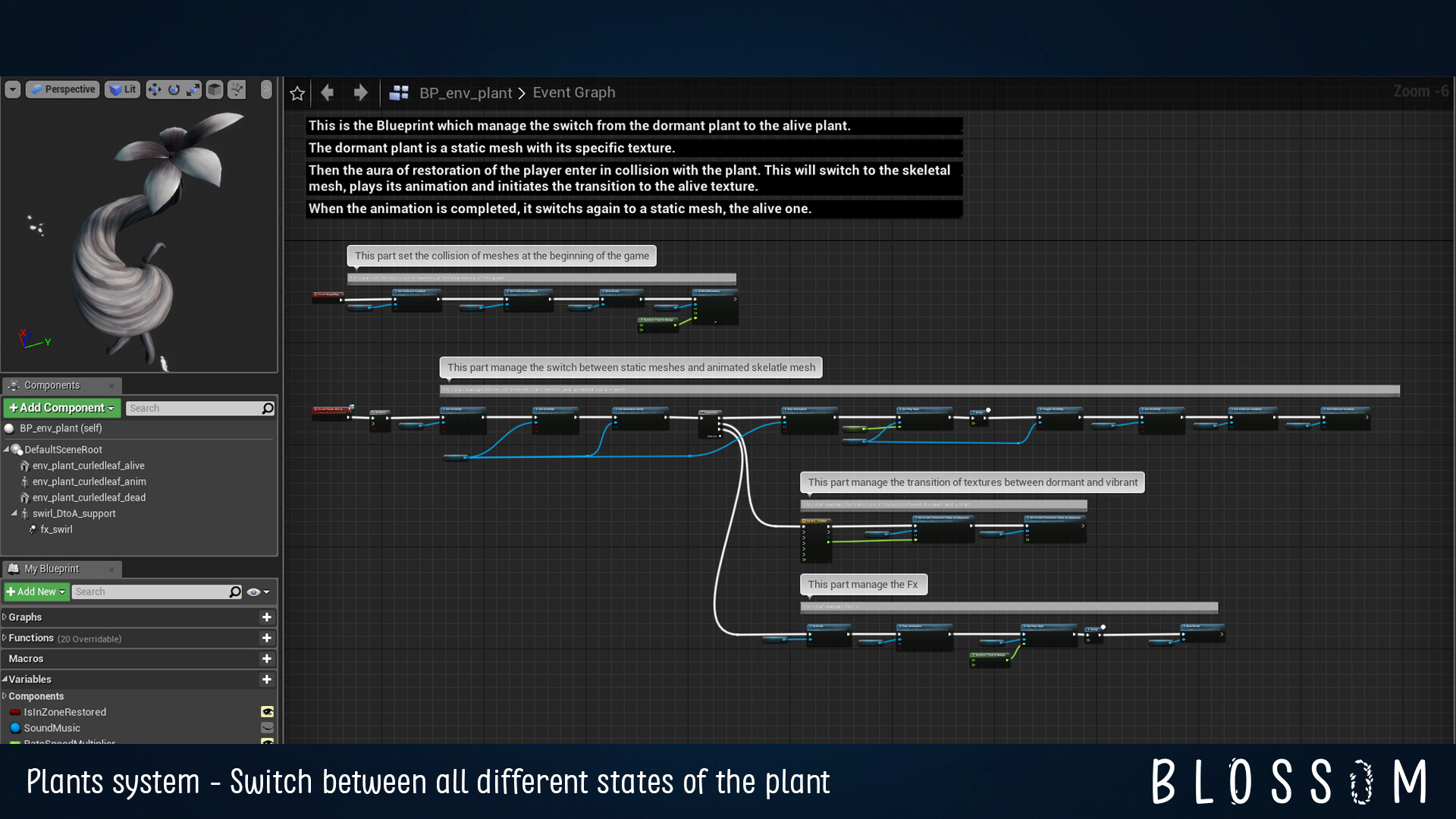
Task: Click the BP_env_plant blueprint icon in breadcrumb
Action: tap(399, 93)
